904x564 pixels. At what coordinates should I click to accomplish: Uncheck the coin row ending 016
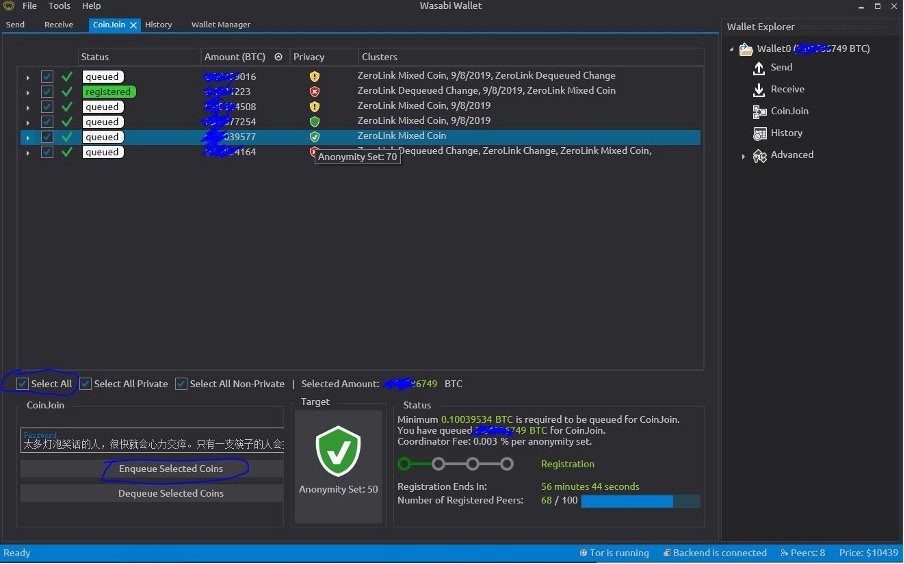(x=47, y=76)
